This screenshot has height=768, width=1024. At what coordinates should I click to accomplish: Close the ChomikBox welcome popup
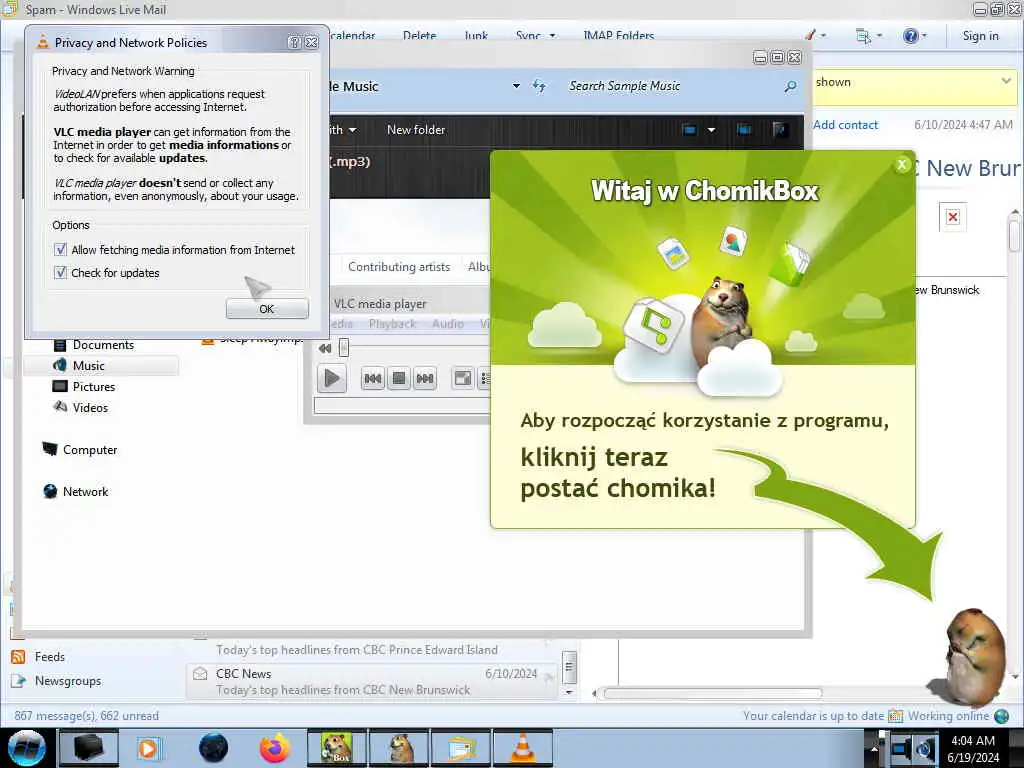(x=902, y=165)
